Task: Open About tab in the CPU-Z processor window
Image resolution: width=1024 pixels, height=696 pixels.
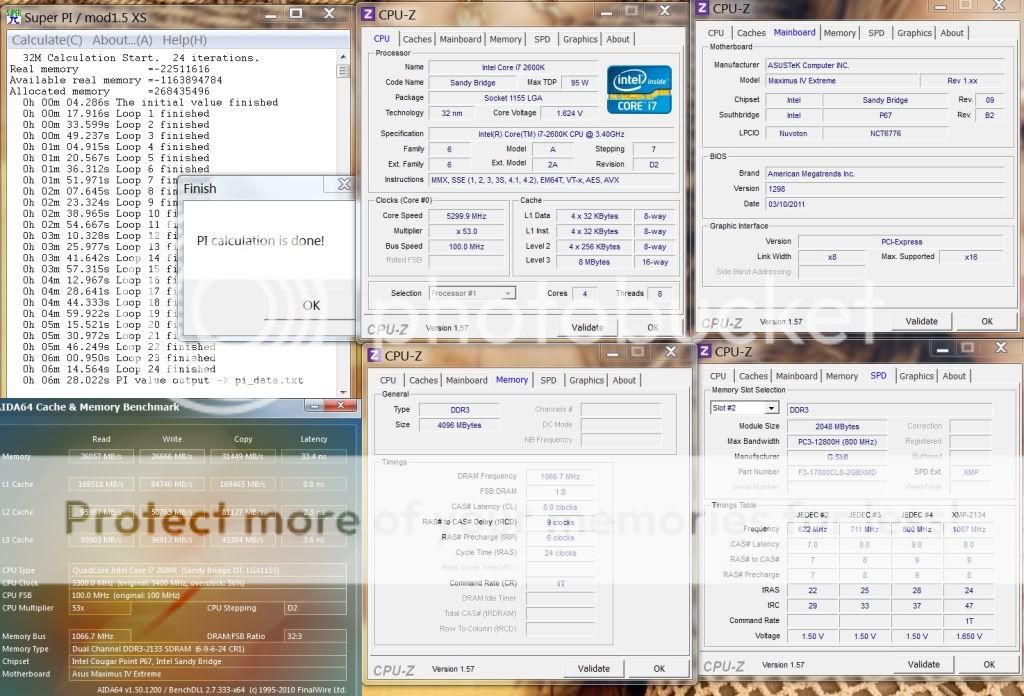Action: 618,39
